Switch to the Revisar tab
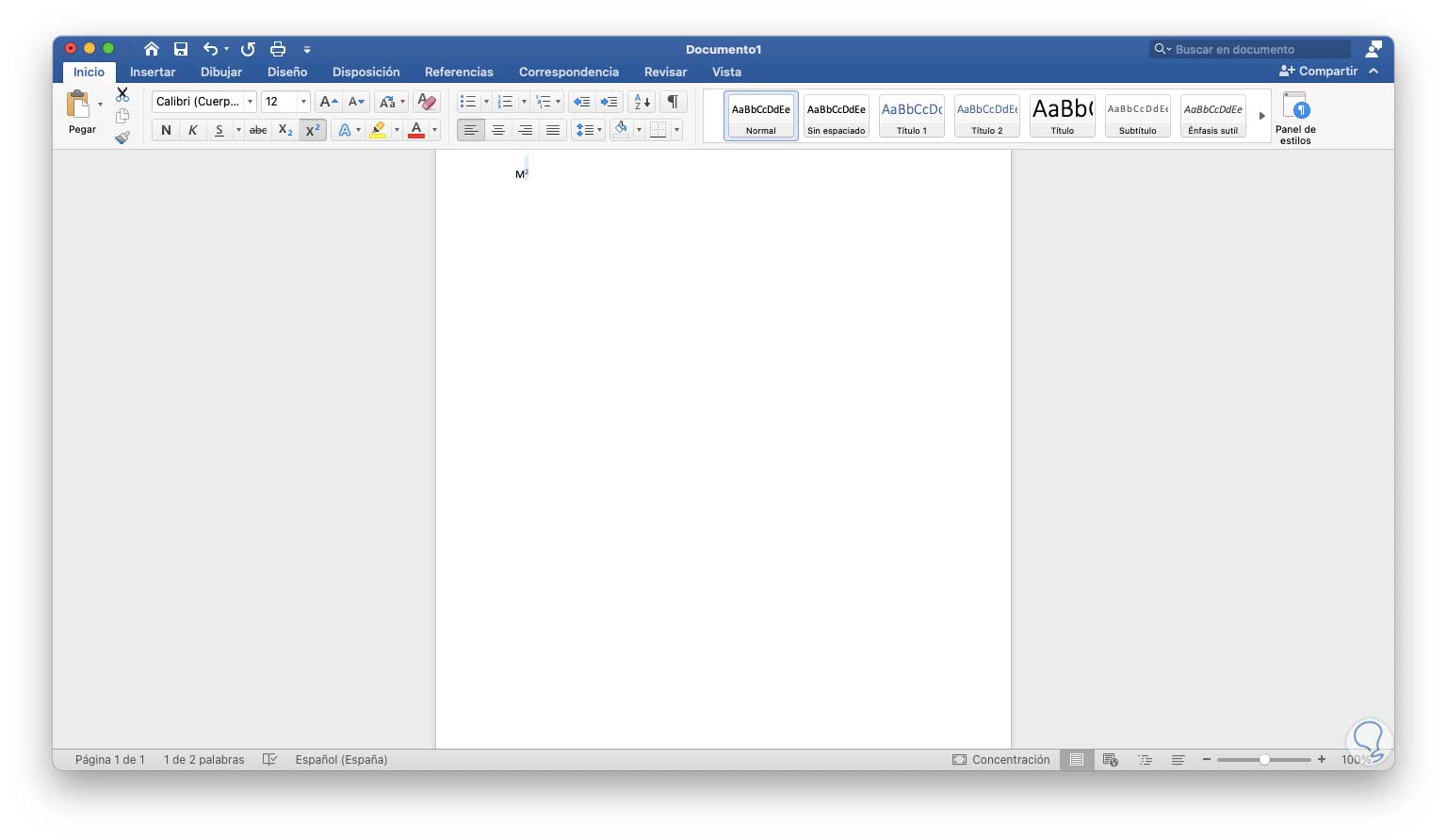Viewport: 1447px width, 840px height. (665, 72)
